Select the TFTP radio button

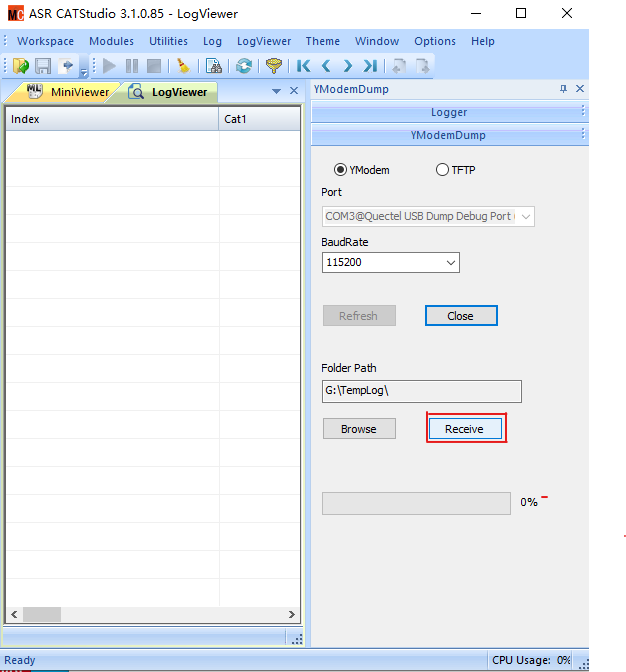[442, 170]
